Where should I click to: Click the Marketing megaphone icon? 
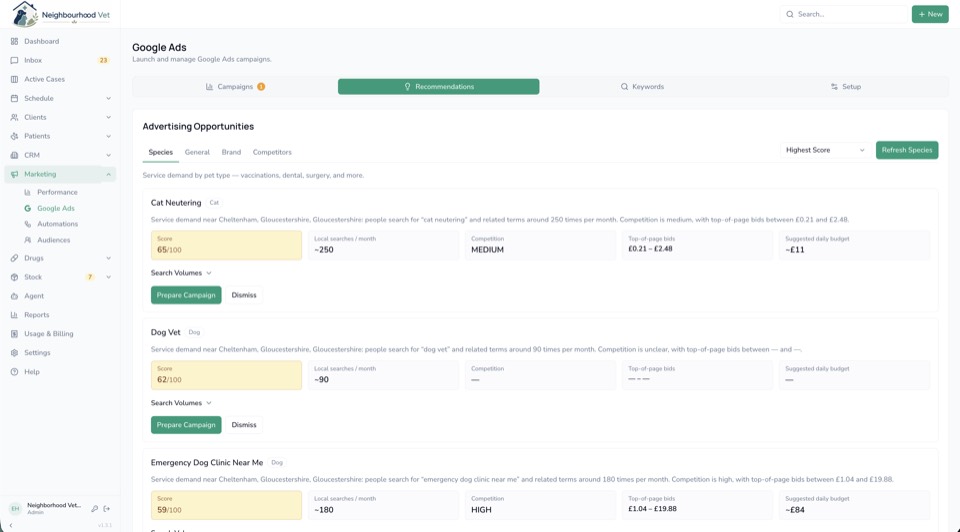pos(14,174)
